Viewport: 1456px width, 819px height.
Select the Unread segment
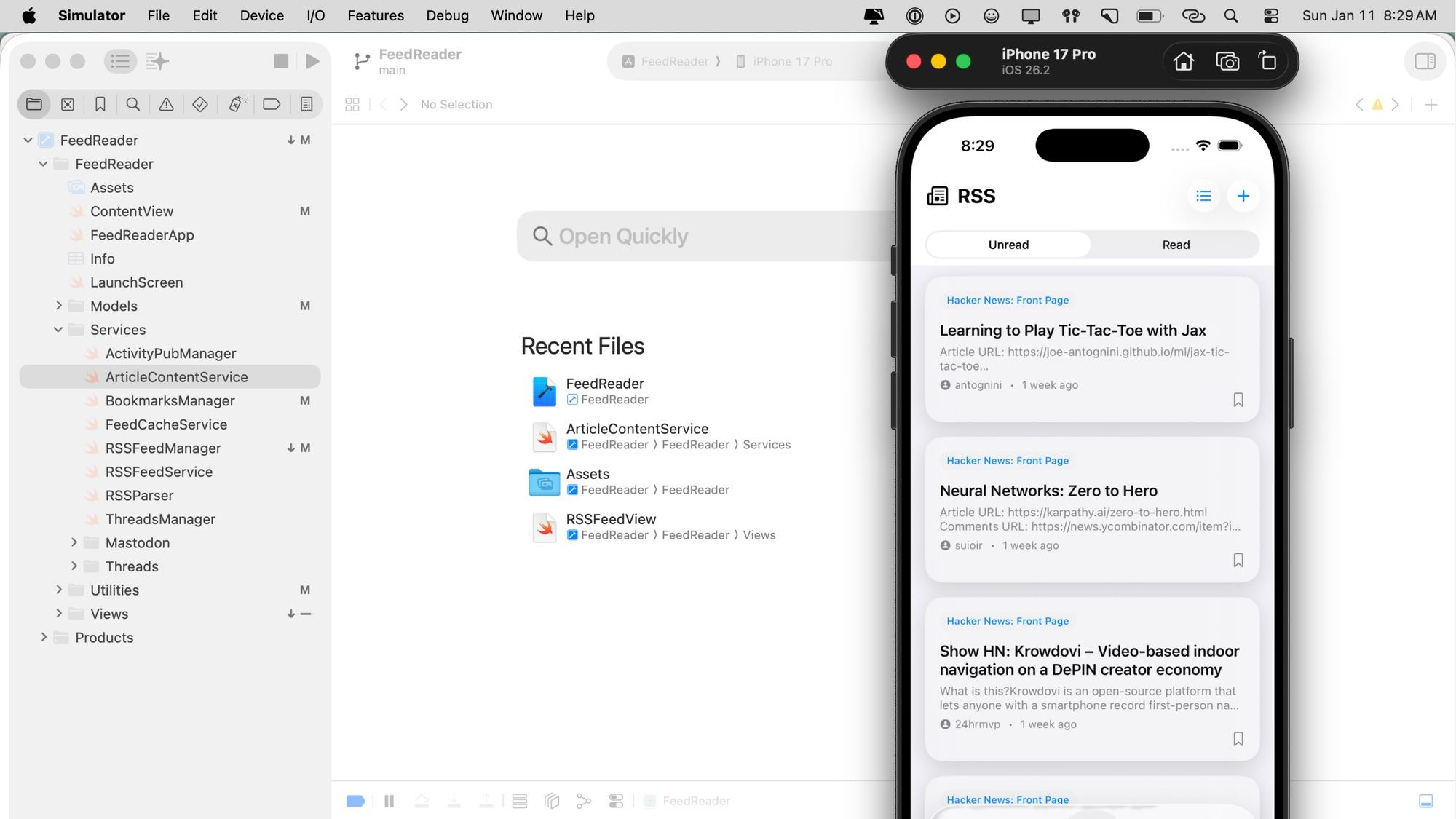1008,245
